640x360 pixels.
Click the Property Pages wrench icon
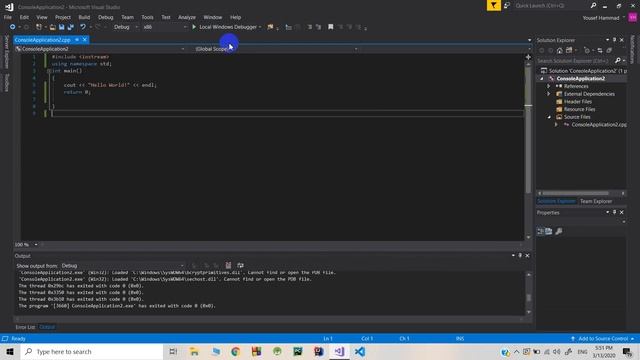click(x=559, y=231)
